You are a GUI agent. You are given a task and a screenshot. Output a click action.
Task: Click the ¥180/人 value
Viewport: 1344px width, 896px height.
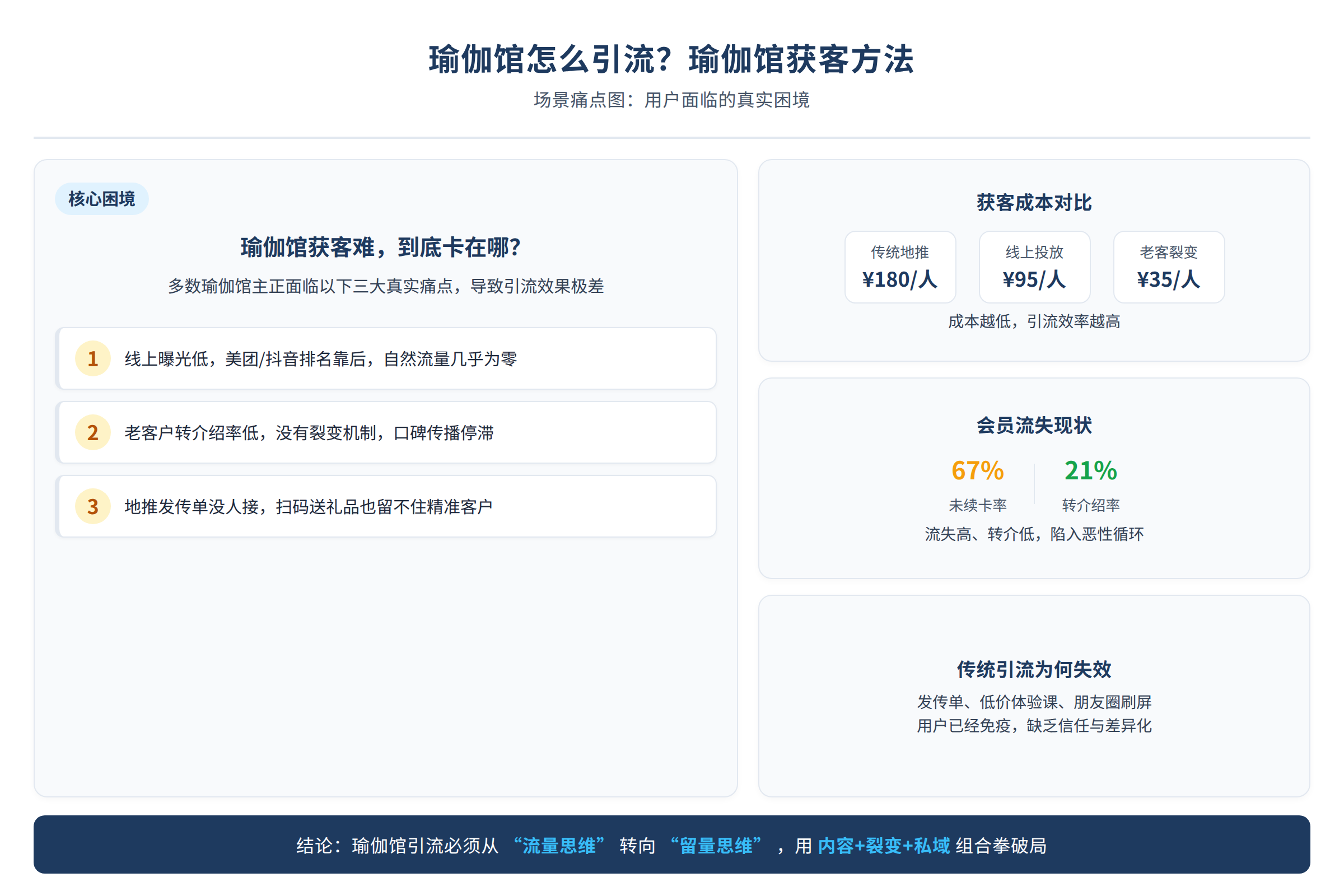click(900, 279)
